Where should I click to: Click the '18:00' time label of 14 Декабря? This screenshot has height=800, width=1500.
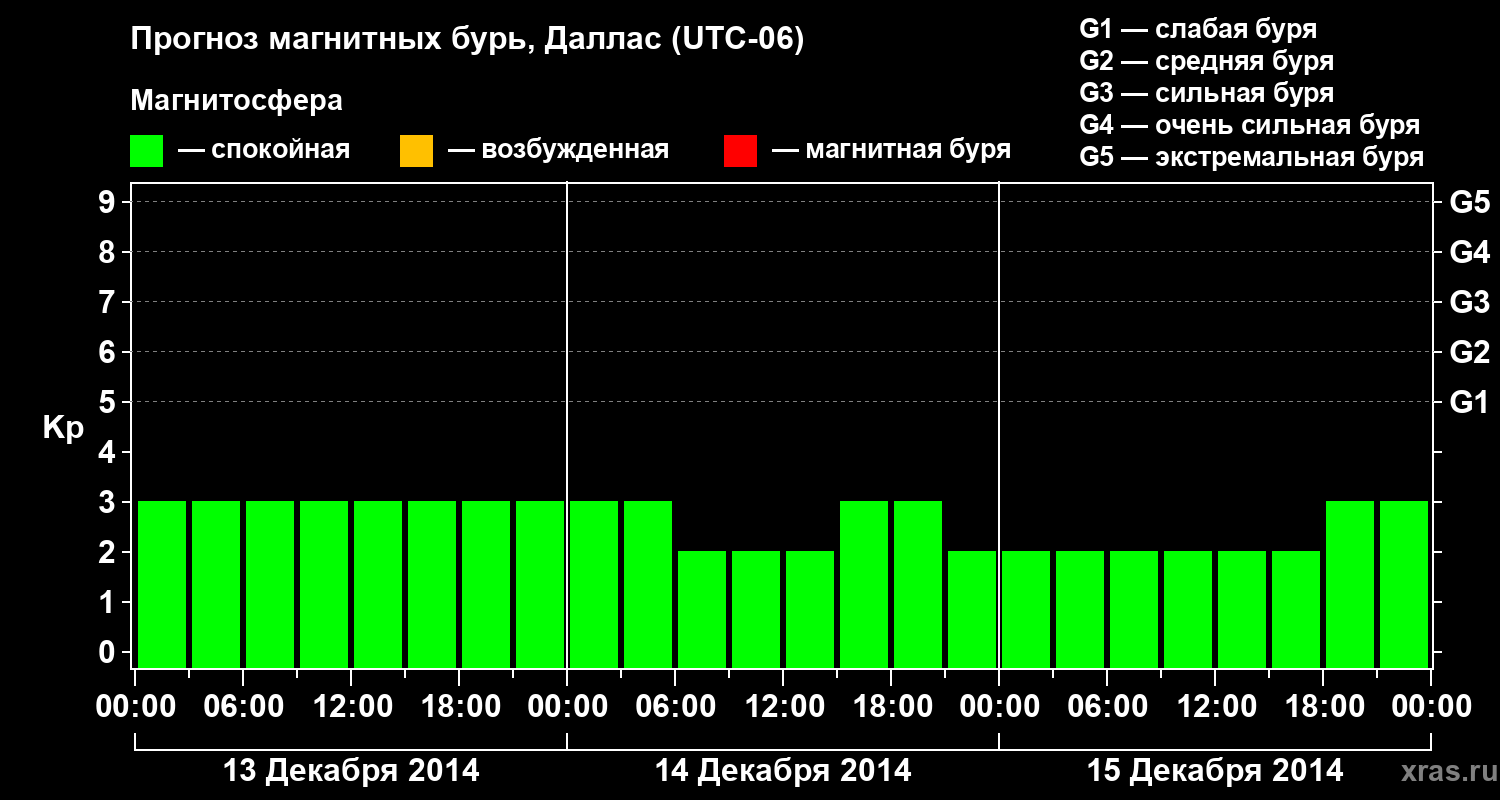(x=892, y=707)
